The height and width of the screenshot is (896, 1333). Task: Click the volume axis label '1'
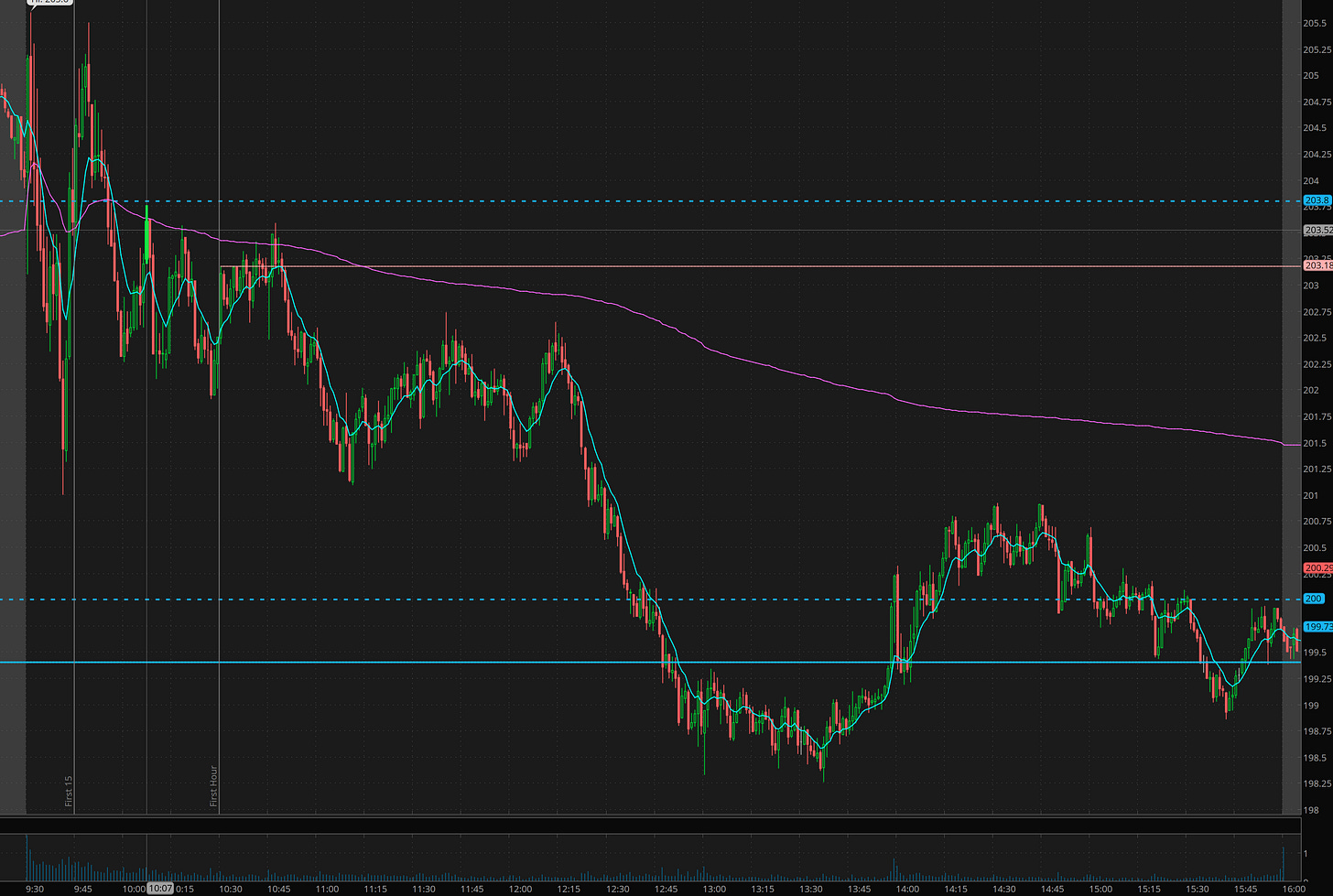1306,854
